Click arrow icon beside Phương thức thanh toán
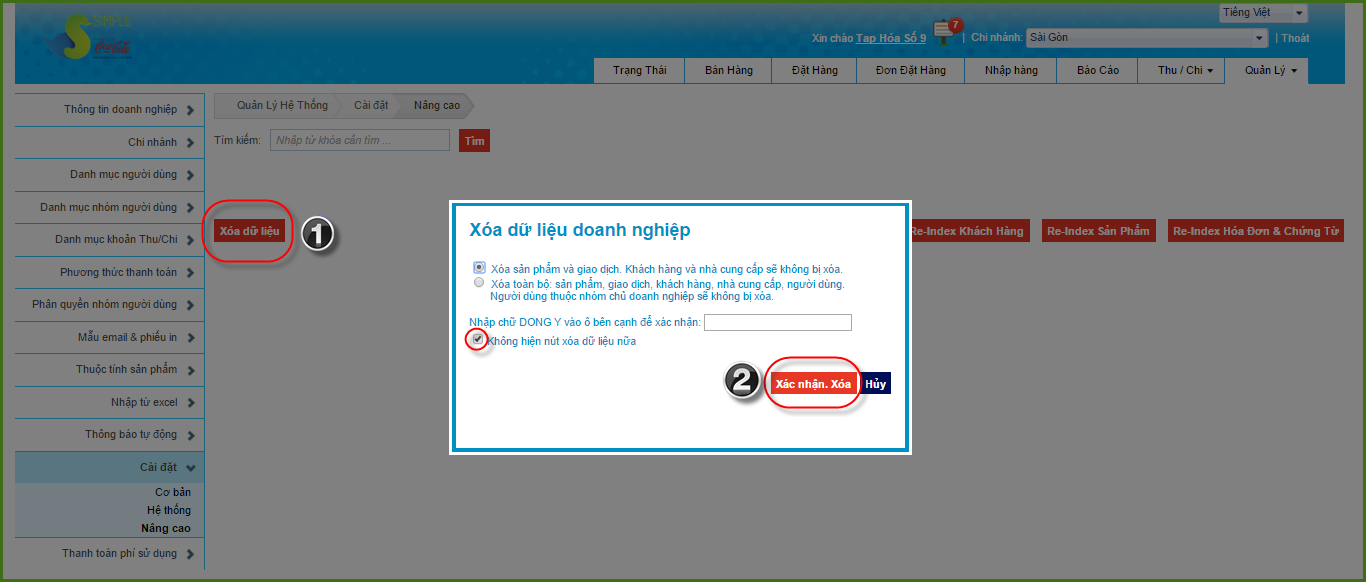Screen dimensions: 1366x582 point(190,273)
